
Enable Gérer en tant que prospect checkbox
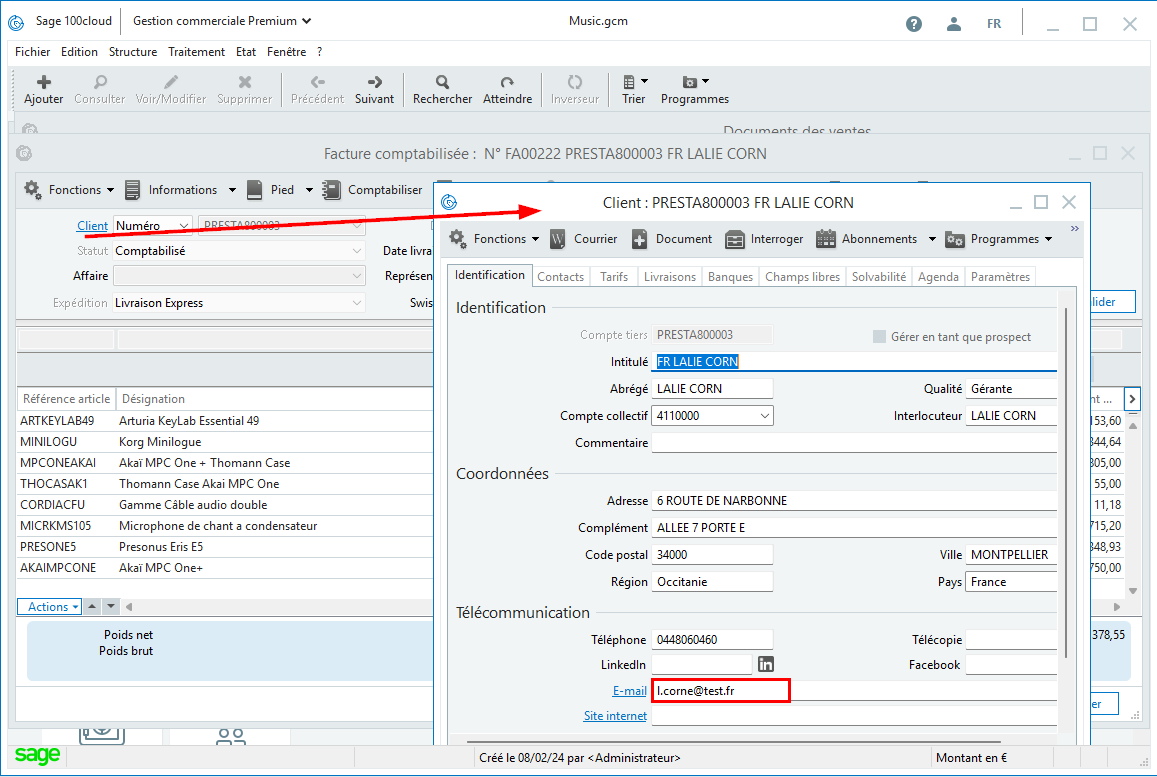[880, 337]
